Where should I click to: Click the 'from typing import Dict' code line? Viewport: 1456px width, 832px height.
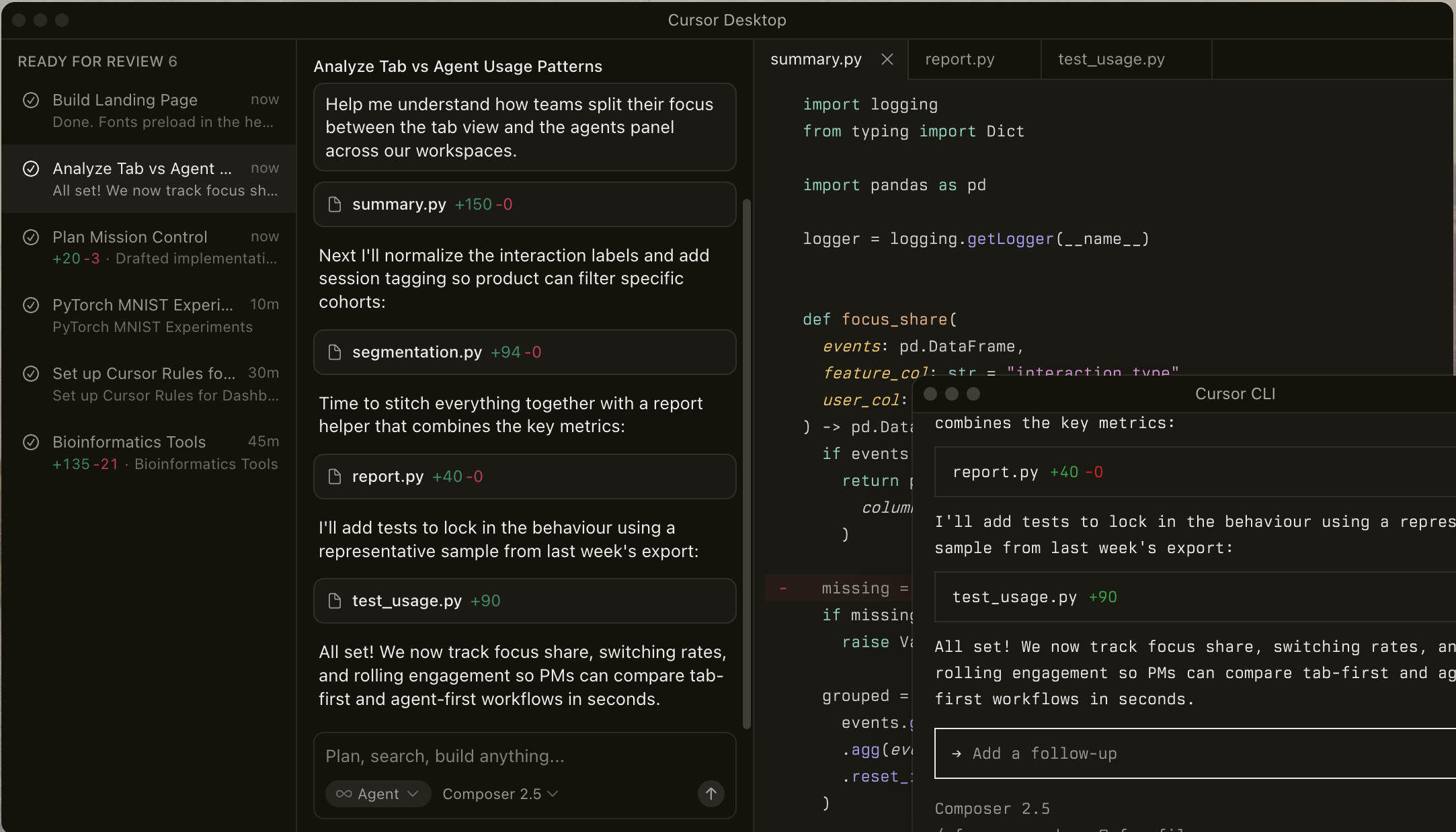(914, 131)
